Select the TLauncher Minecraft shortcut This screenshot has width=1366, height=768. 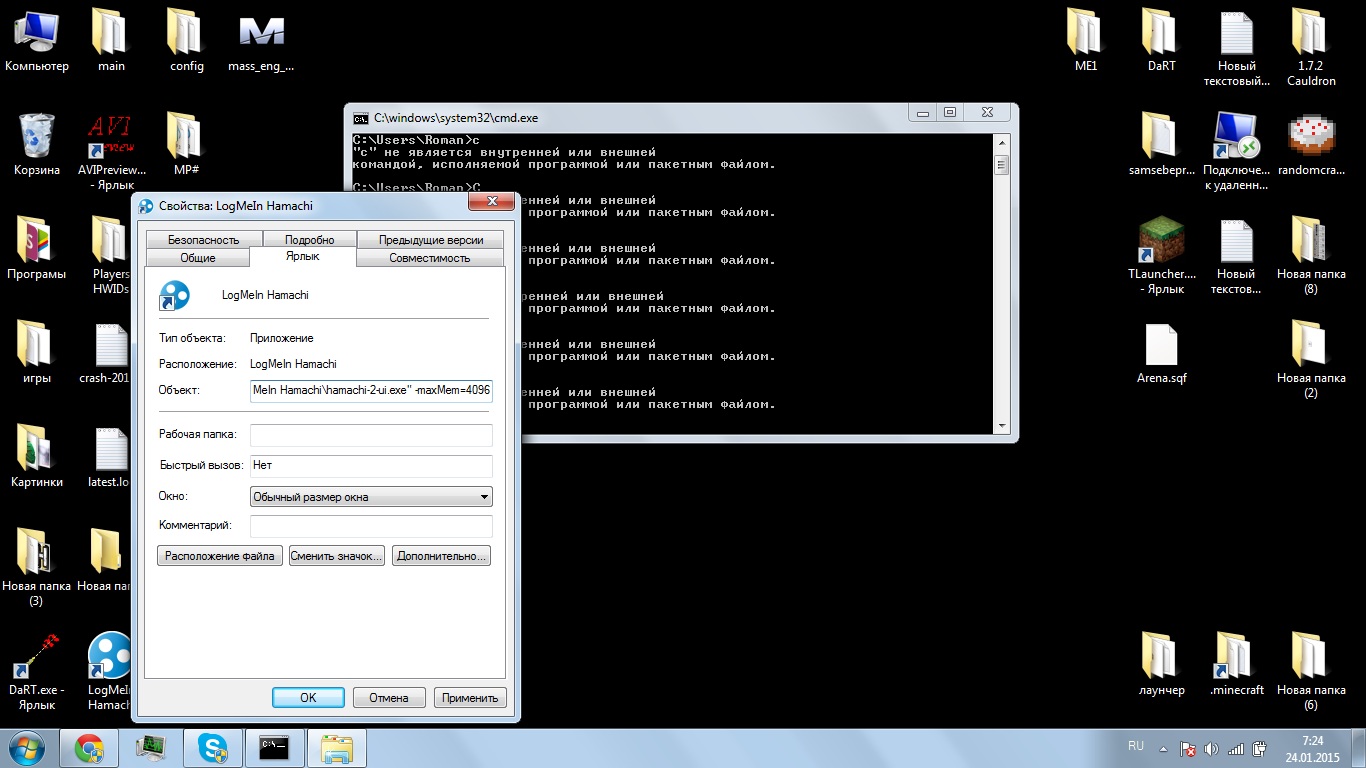click(1161, 254)
